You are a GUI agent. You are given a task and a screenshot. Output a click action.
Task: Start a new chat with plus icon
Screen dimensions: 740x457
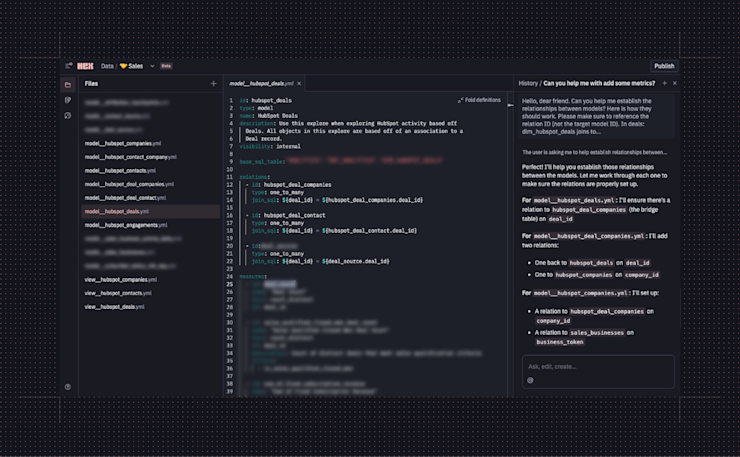[664, 83]
